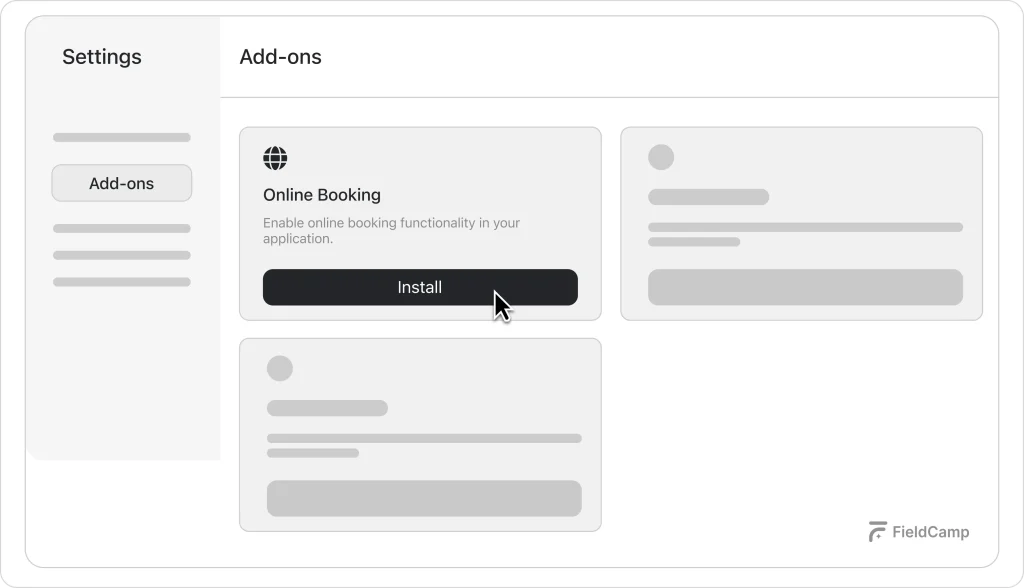This screenshot has height=588, width=1024.
Task: Click the FieldCamp brand mark in the corner
Action: tap(877, 531)
